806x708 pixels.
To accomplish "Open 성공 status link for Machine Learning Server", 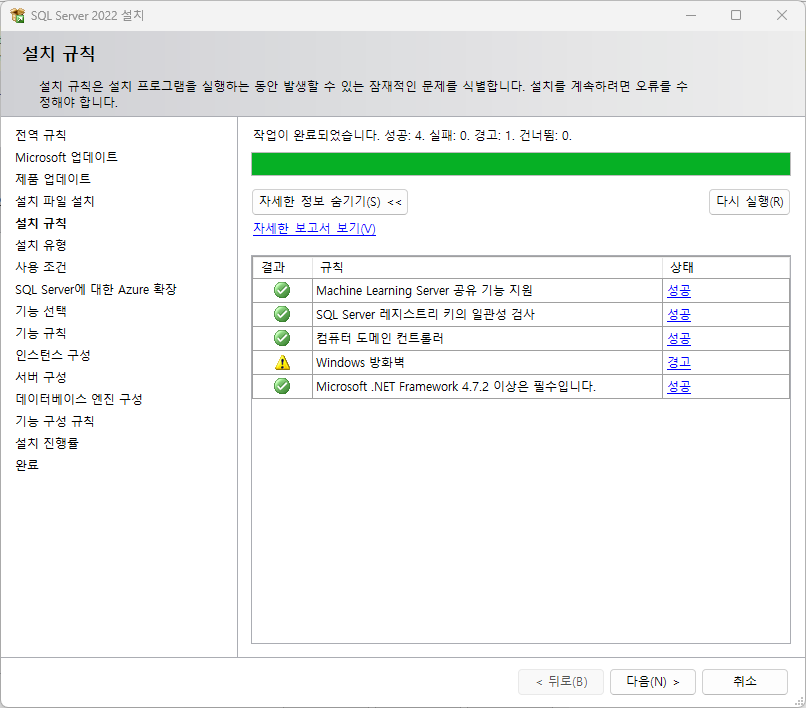I will [x=679, y=291].
